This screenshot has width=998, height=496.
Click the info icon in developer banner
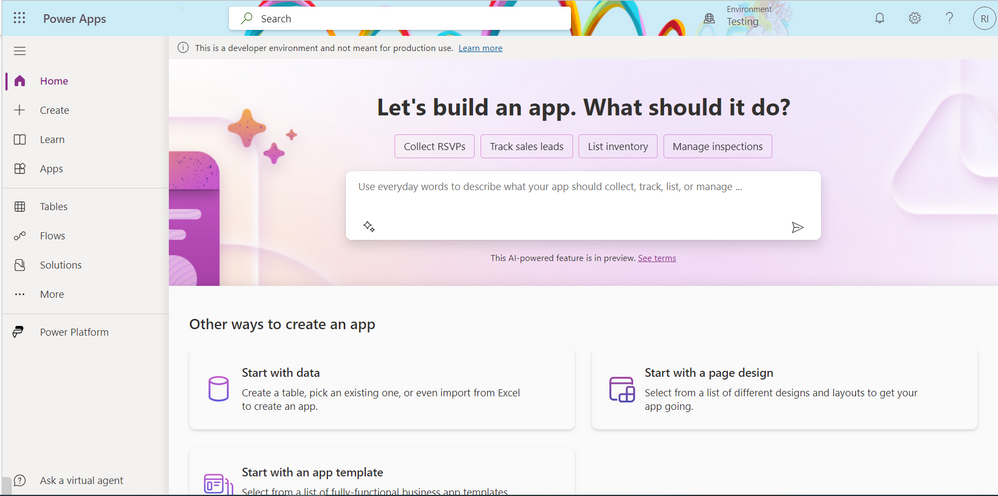click(x=183, y=48)
